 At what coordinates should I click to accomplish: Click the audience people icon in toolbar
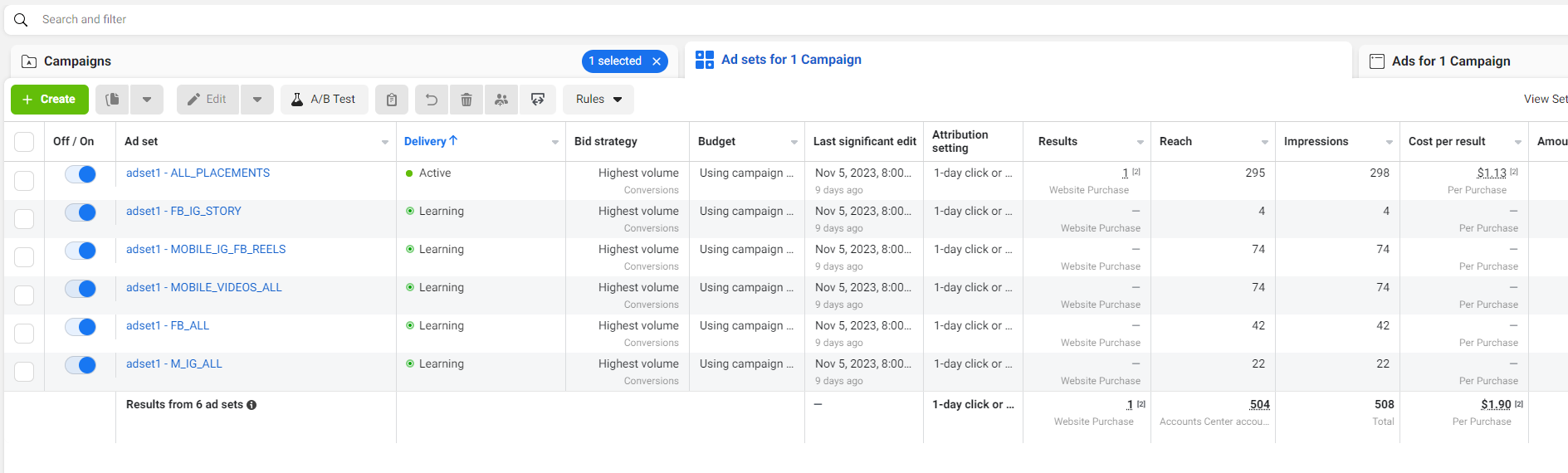pos(501,100)
